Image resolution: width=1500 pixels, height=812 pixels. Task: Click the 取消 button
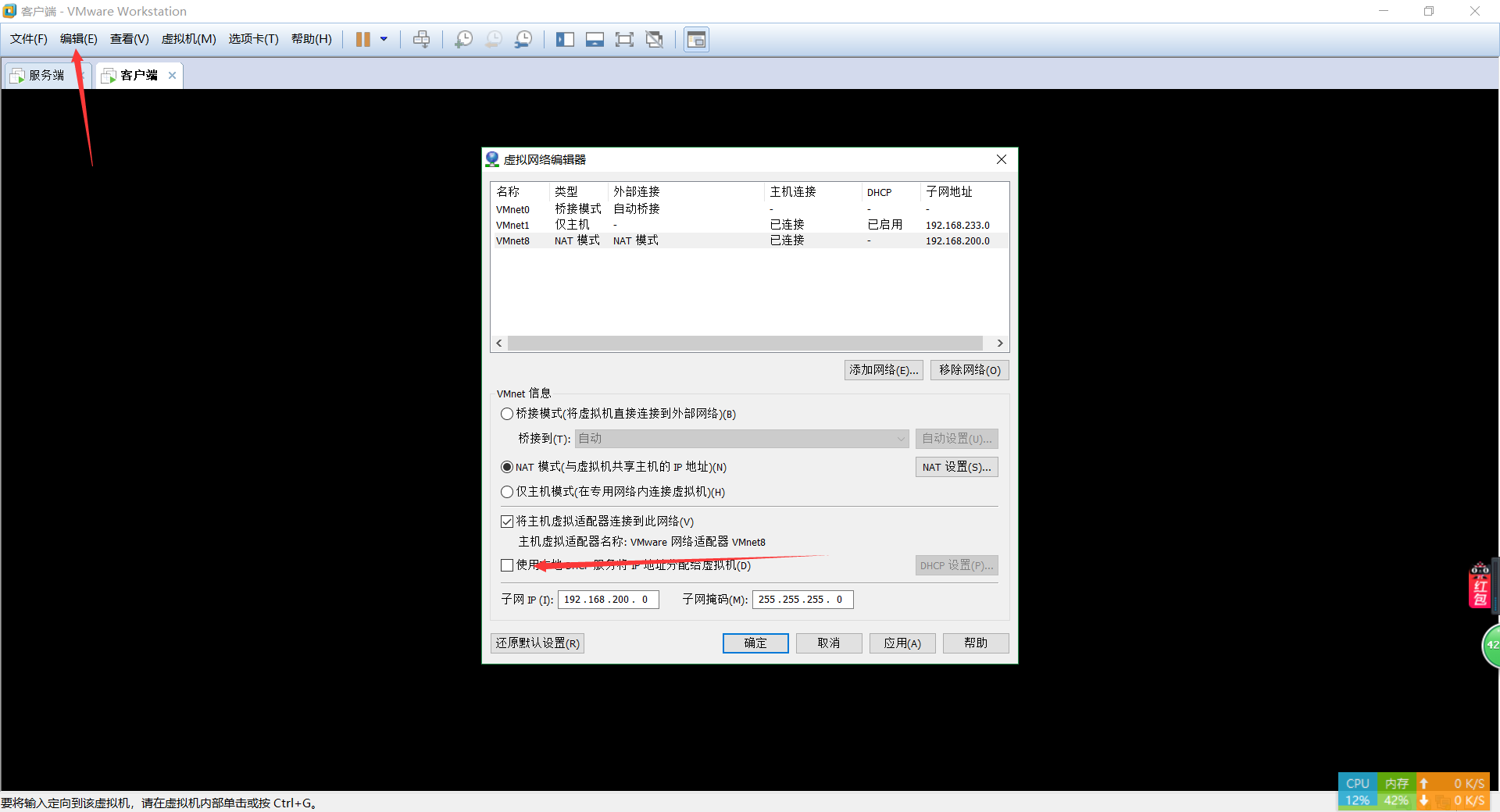[x=829, y=643]
